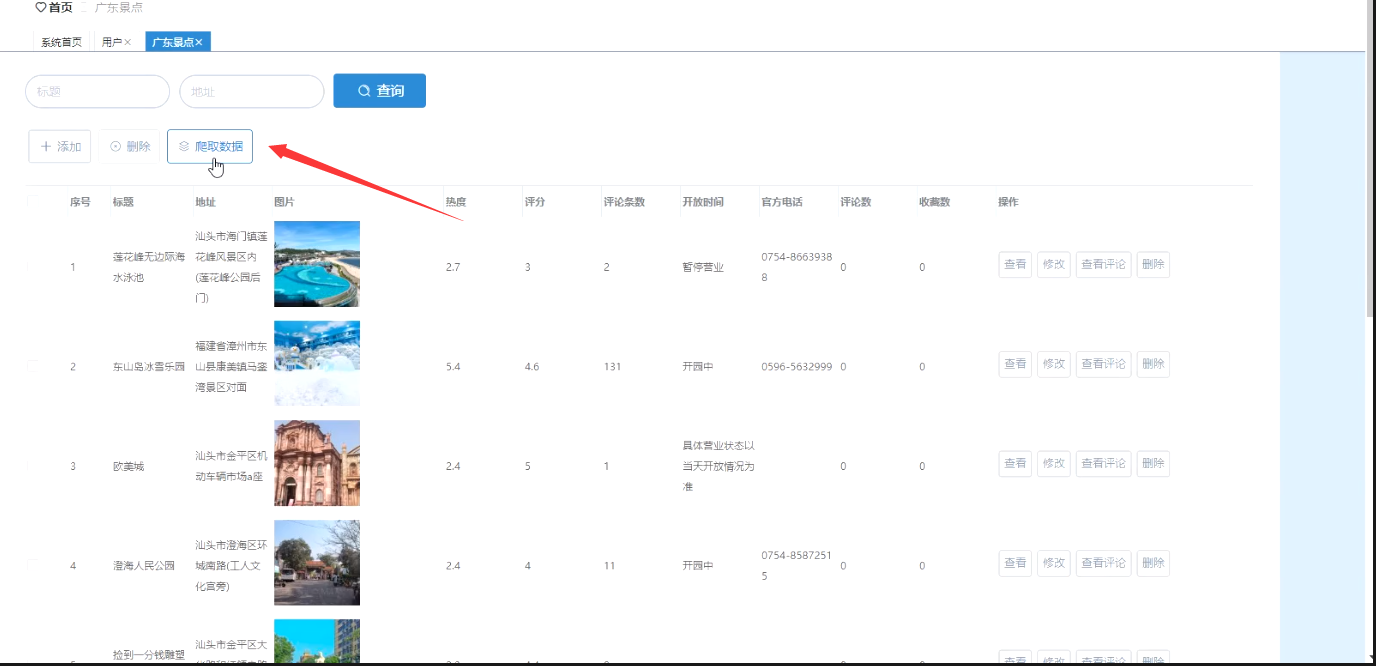Viewport: 1376px width, 666px height.
Task: Click the 广东景点 breadcrumb text
Action: (119, 7)
